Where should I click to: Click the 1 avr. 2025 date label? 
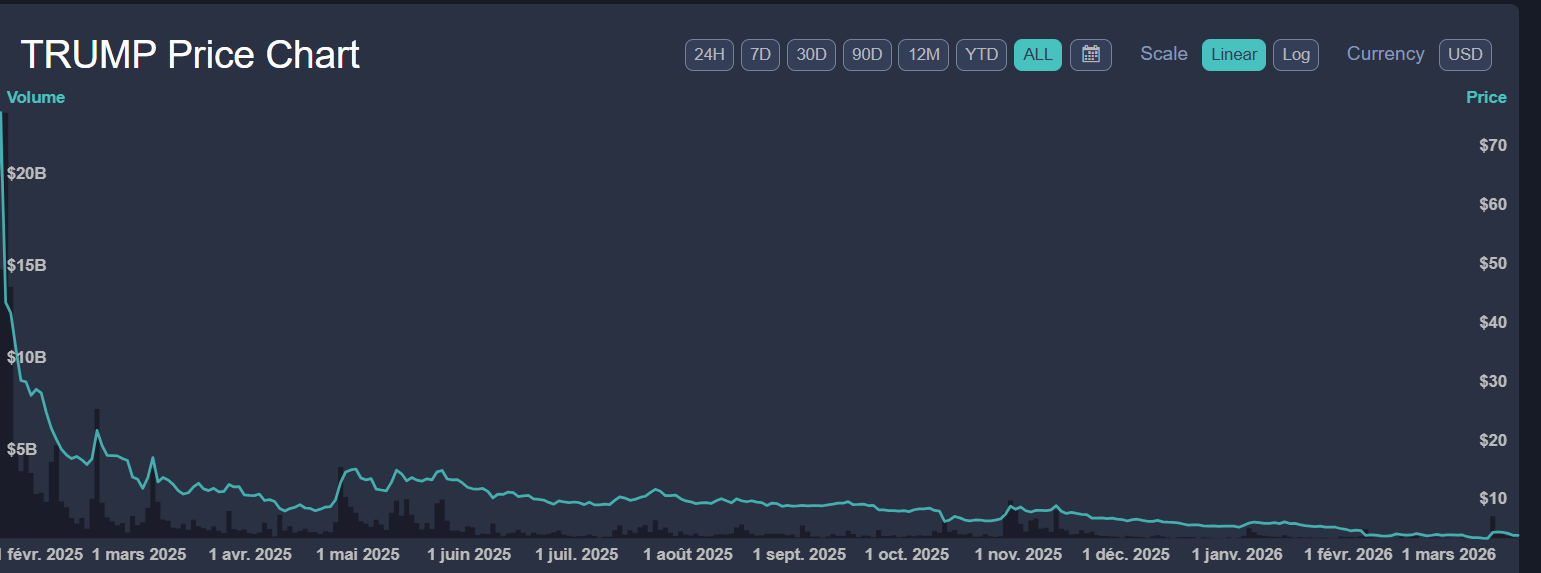click(250, 554)
